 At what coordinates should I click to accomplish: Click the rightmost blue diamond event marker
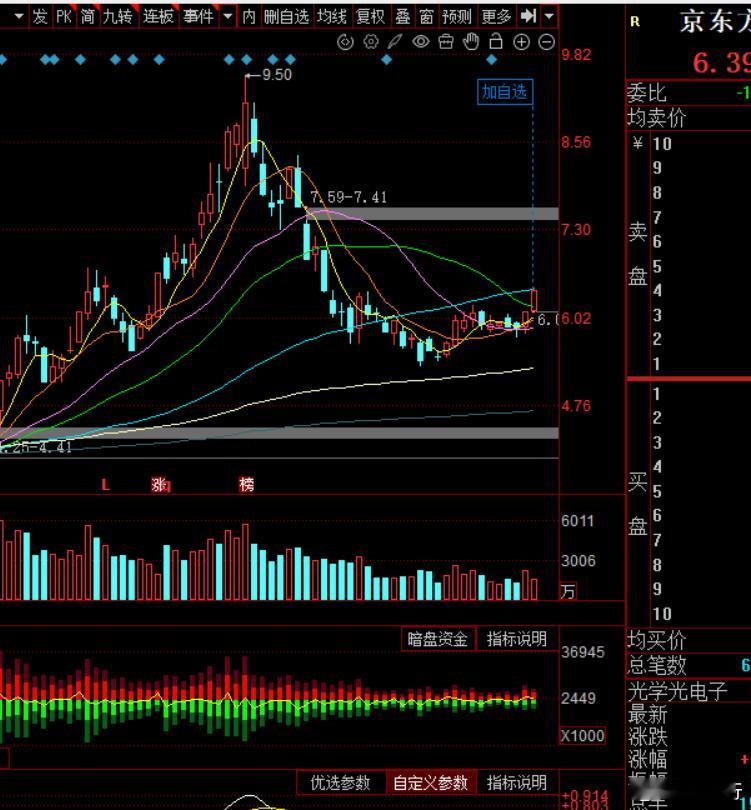pos(491,60)
